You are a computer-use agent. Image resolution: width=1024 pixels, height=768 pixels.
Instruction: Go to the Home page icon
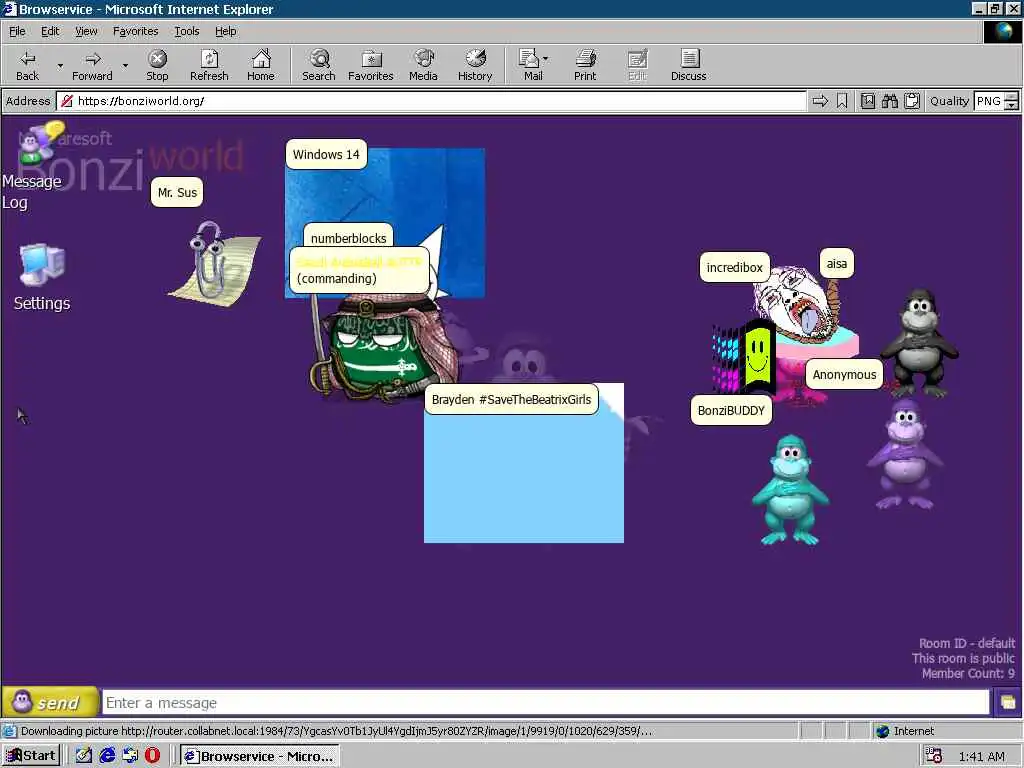pos(261,65)
